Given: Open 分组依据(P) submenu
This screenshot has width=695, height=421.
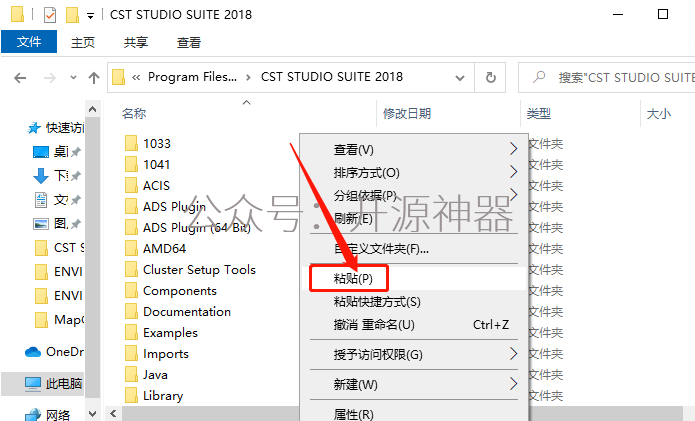Looking at the screenshot, I should (x=414, y=195).
